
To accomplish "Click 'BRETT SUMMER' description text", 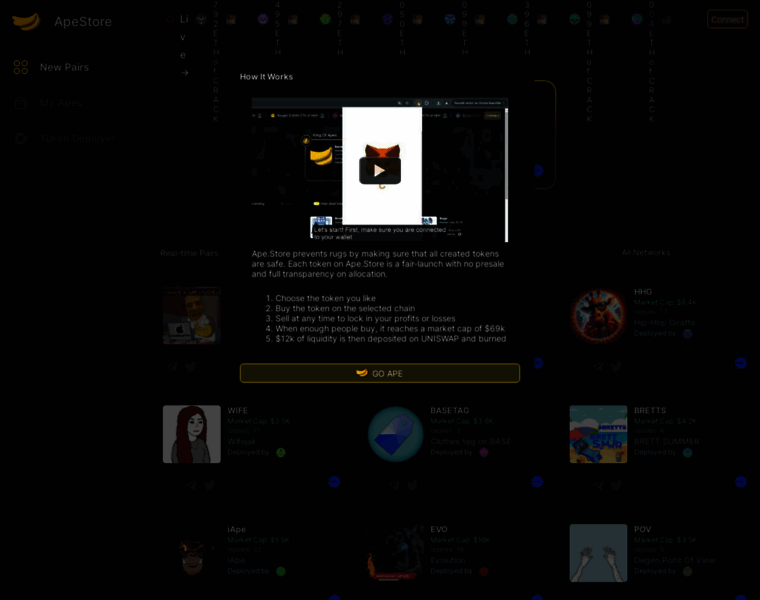I will click(666, 442).
